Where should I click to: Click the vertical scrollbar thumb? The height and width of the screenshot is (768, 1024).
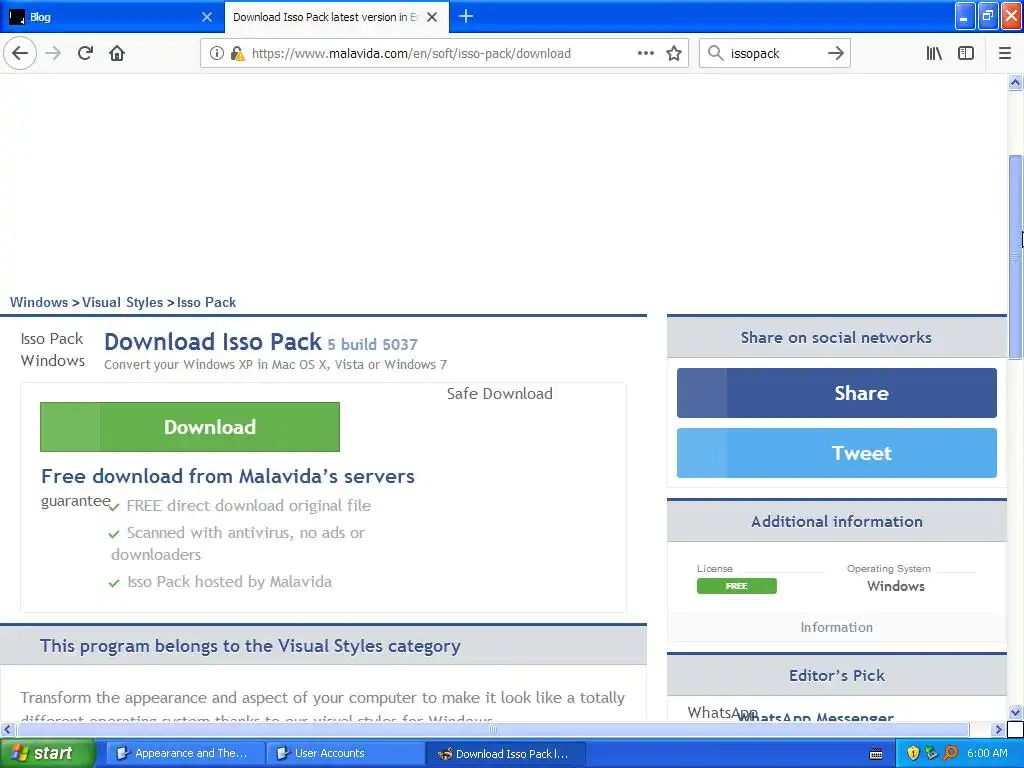[1016, 257]
